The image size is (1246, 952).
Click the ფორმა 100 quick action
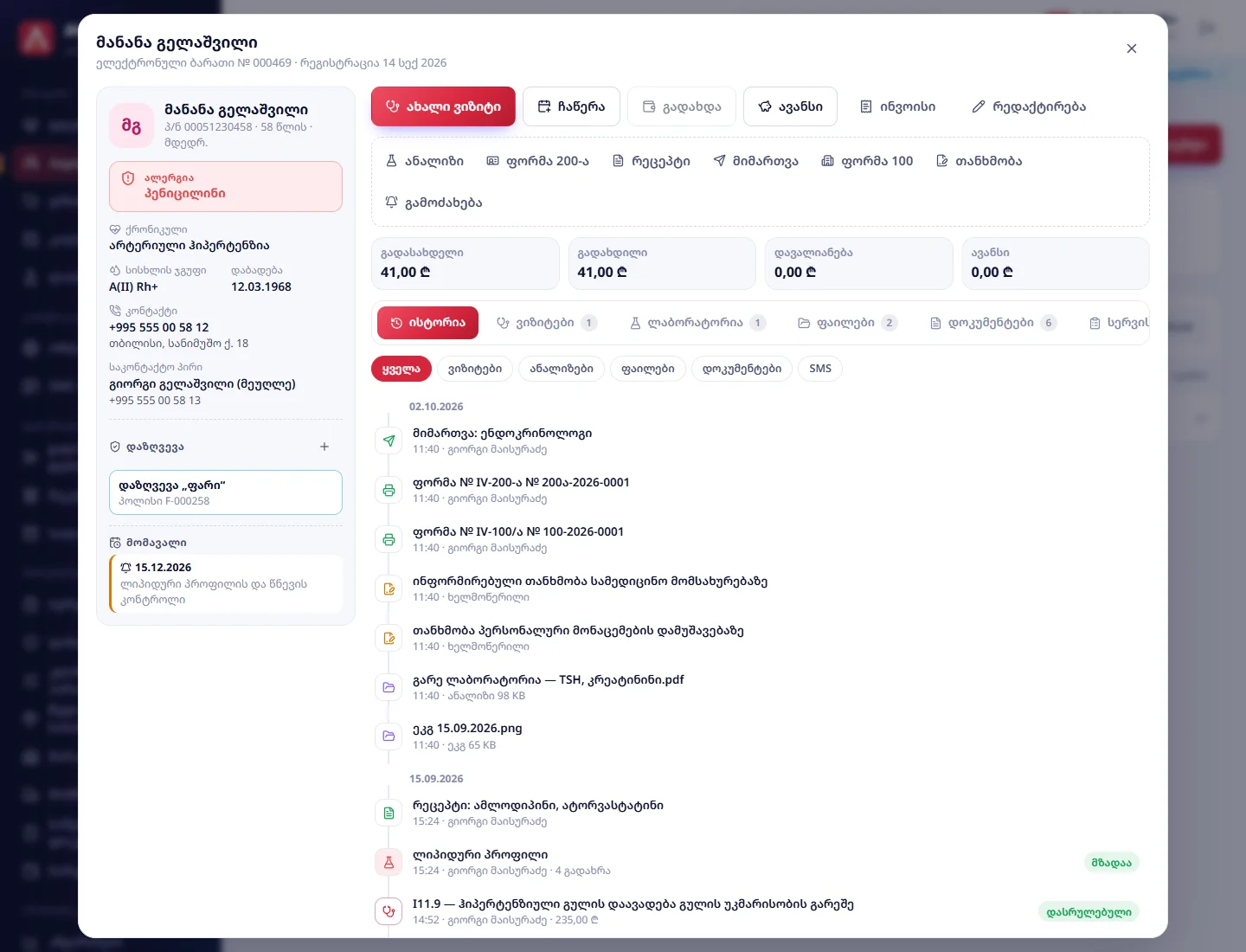click(867, 161)
